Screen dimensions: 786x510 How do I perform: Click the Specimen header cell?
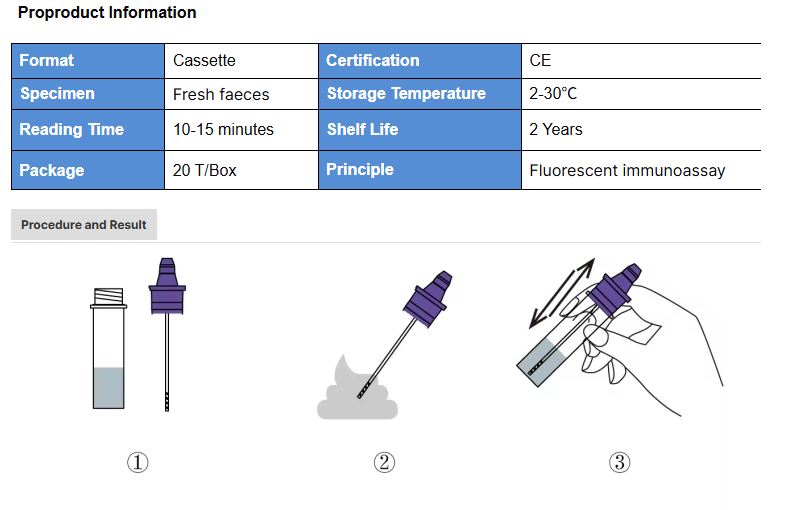pyautogui.click(x=88, y=94)
